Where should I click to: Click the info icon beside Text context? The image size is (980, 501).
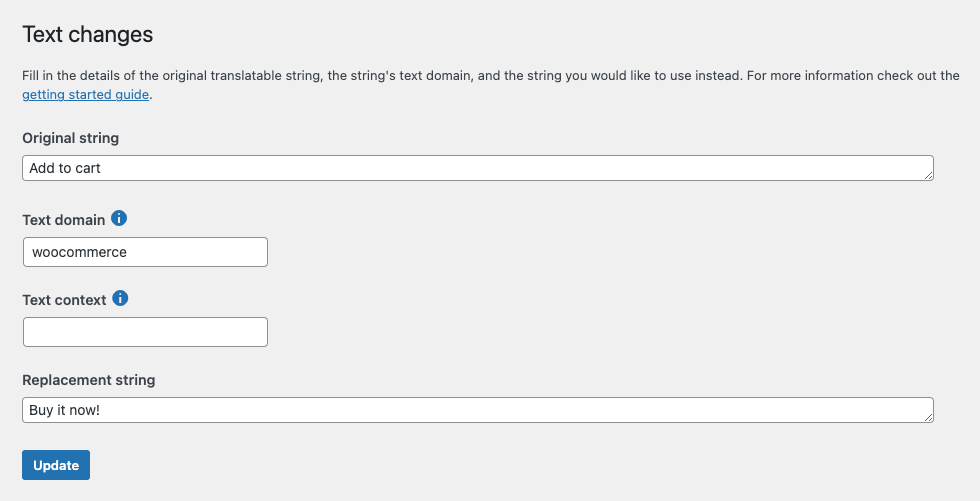coord(121,298)
